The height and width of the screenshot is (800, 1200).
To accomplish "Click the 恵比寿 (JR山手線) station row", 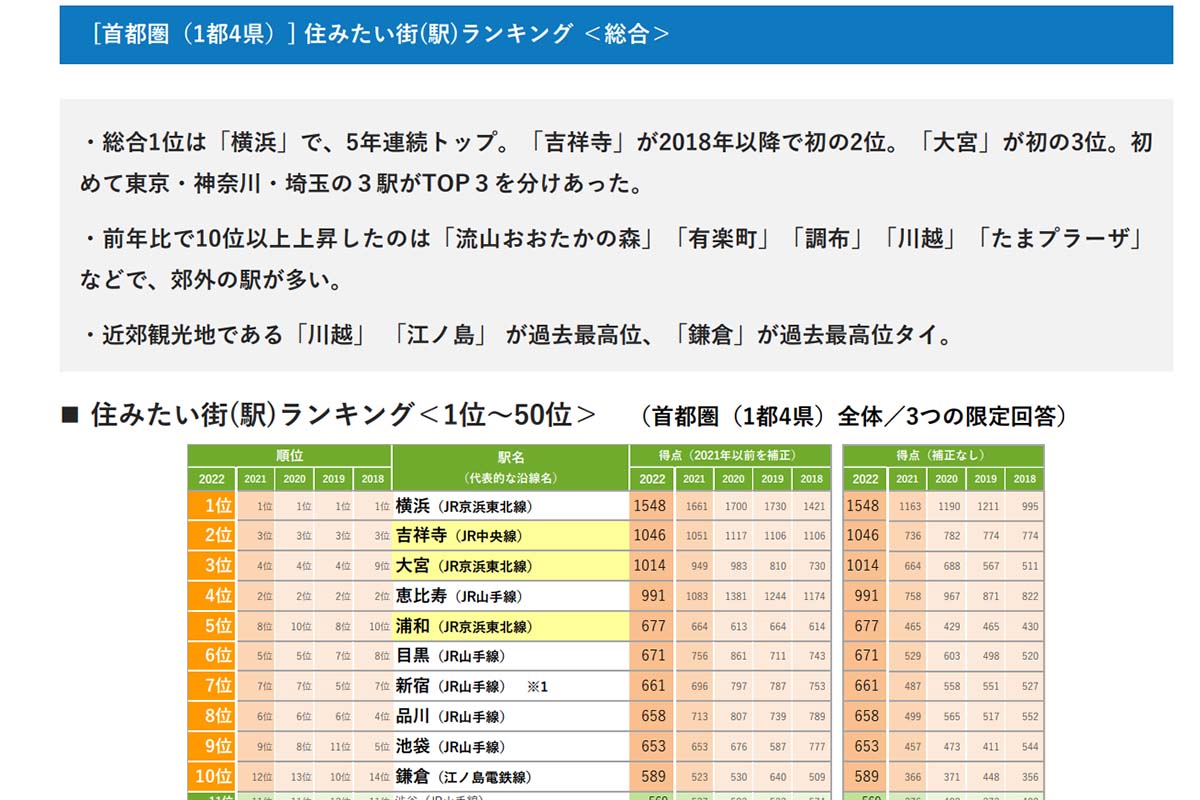I will tap(510, 596).
